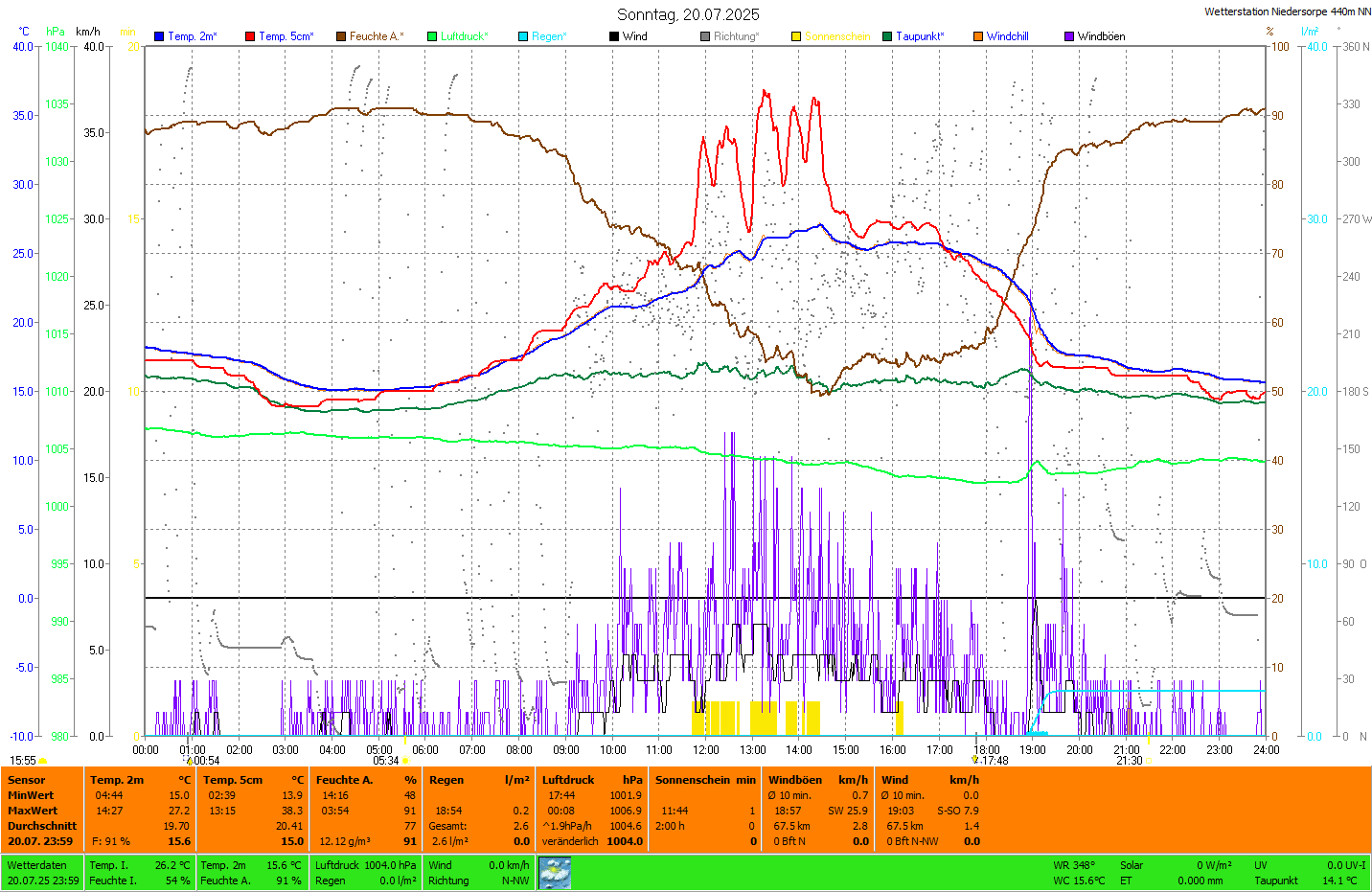Click the sunrise marker at 05:34
This screenshot has width=1372, height=892.
point(405,761)
